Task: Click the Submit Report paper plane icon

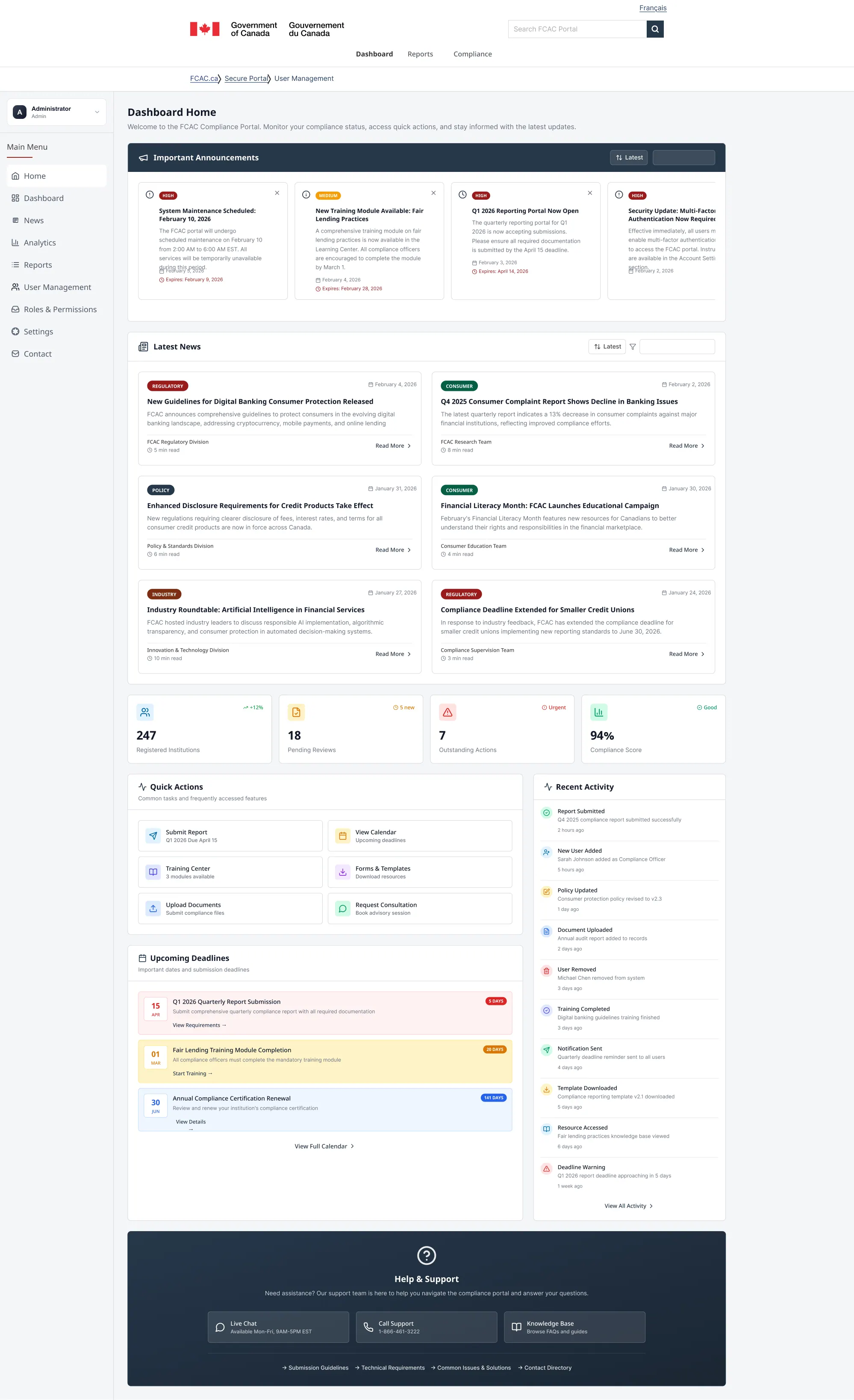Action: click(x=153, y=836)
